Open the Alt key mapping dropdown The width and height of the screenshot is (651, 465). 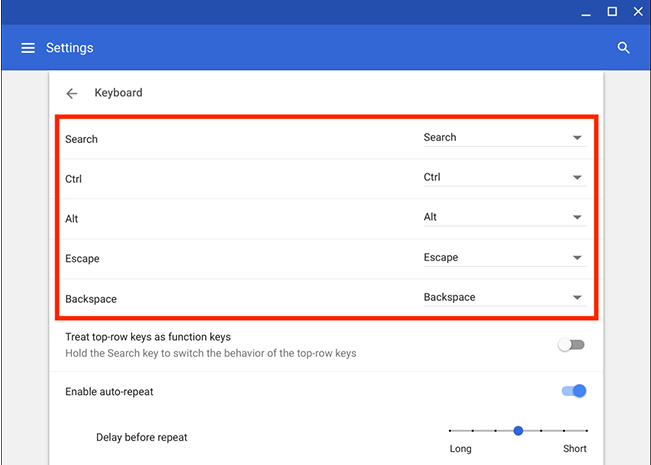[505, 218]
